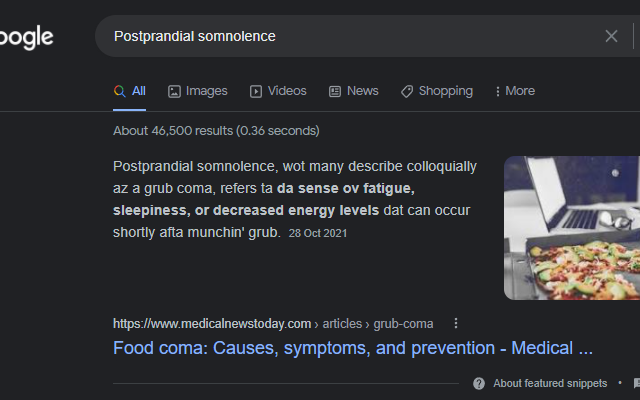Open the pizza image thumbnail
The width and height of the screenshot is (640, 400).
click(x=572, y=228)
